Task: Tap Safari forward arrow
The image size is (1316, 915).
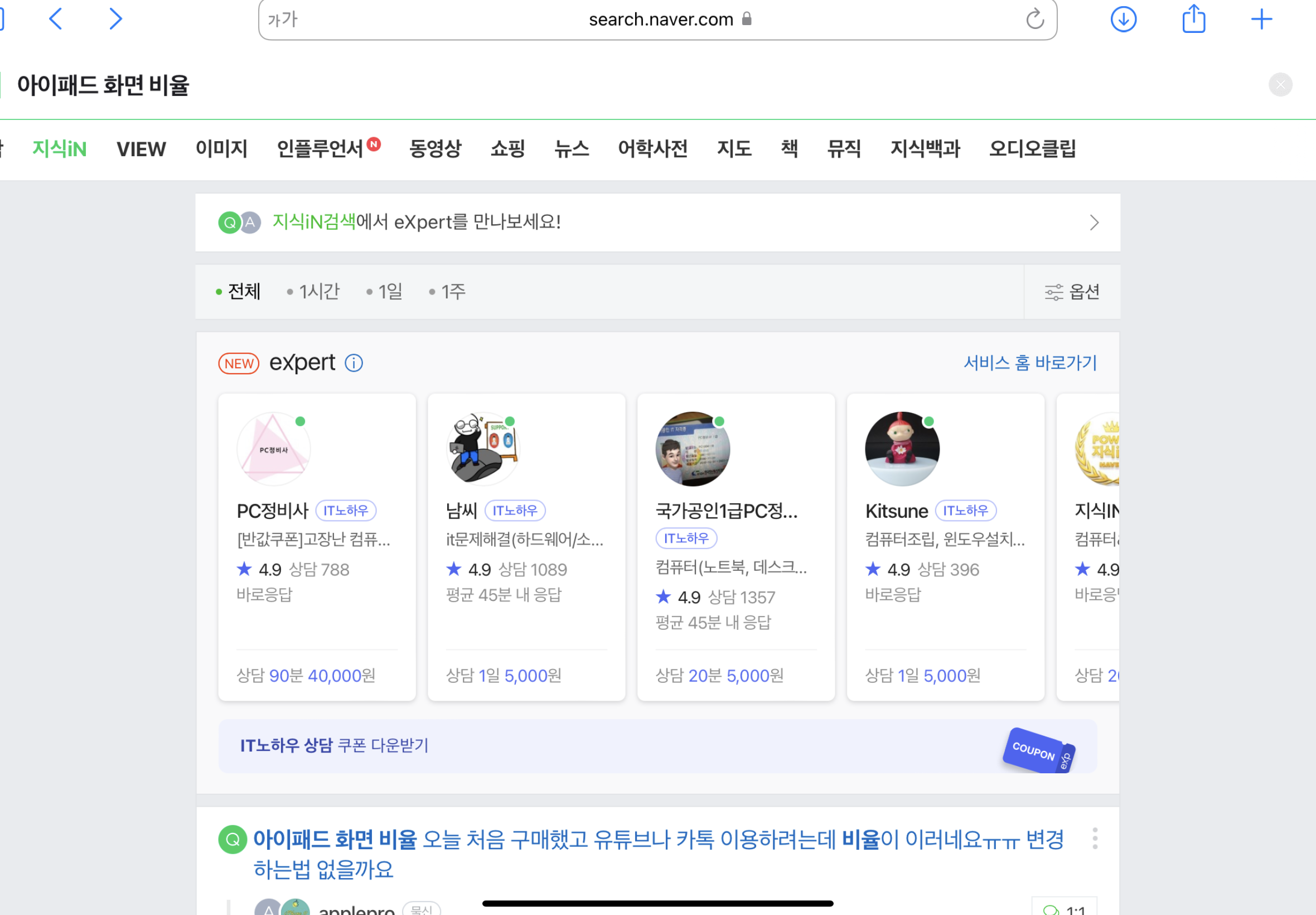Action: tap(116, 19)
